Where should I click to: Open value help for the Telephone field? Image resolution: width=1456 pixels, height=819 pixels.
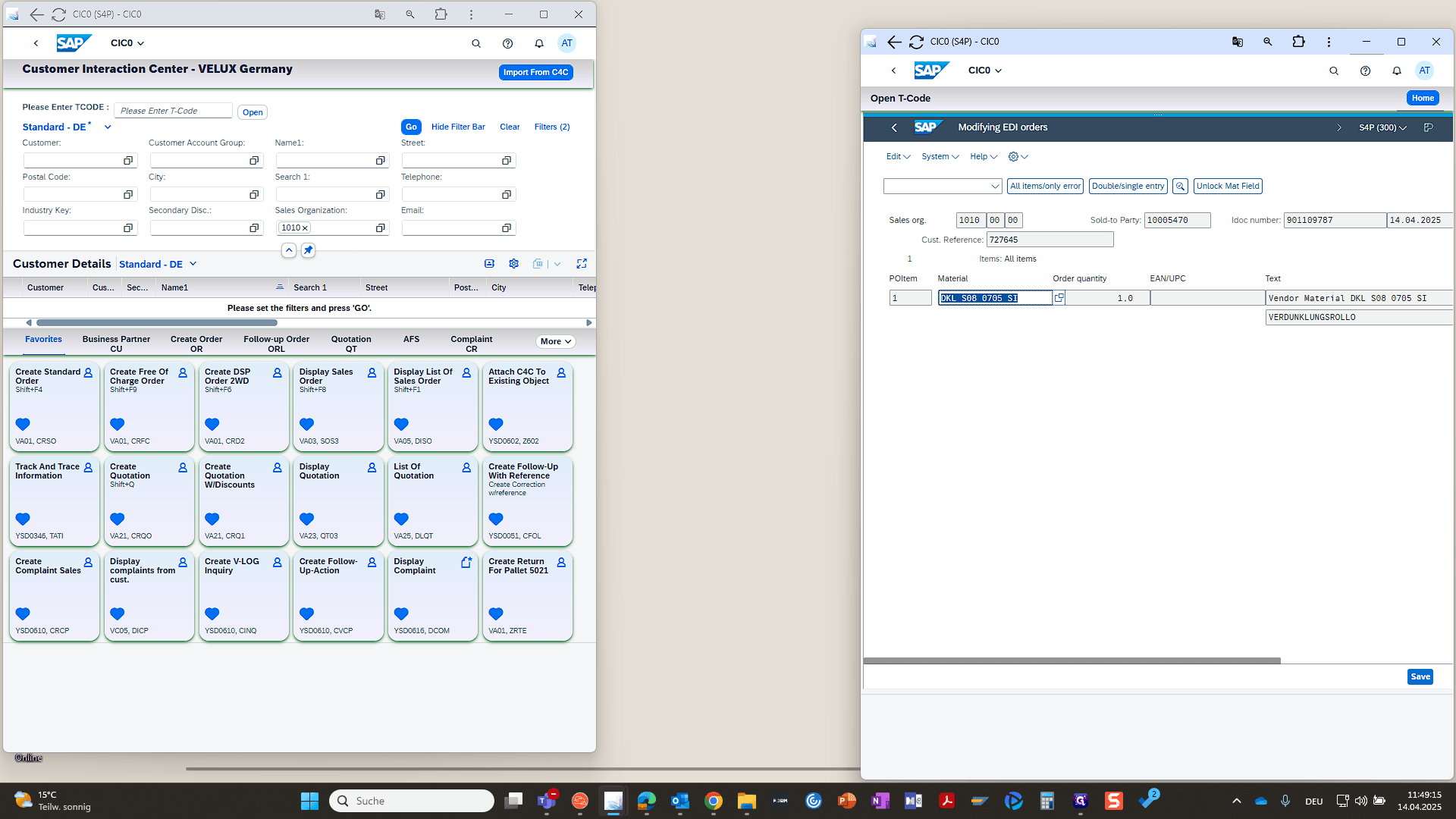pyautogui.click(x=507, y=195)
